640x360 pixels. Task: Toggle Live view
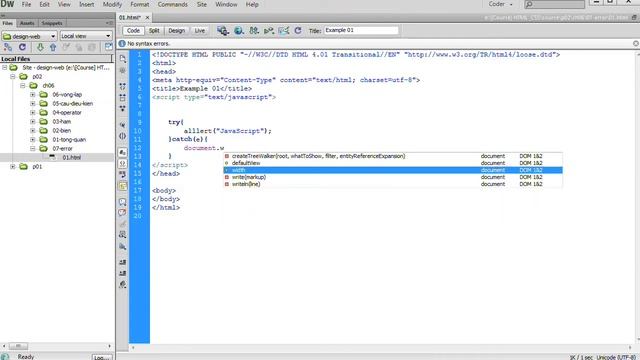(x=200, y=31)
